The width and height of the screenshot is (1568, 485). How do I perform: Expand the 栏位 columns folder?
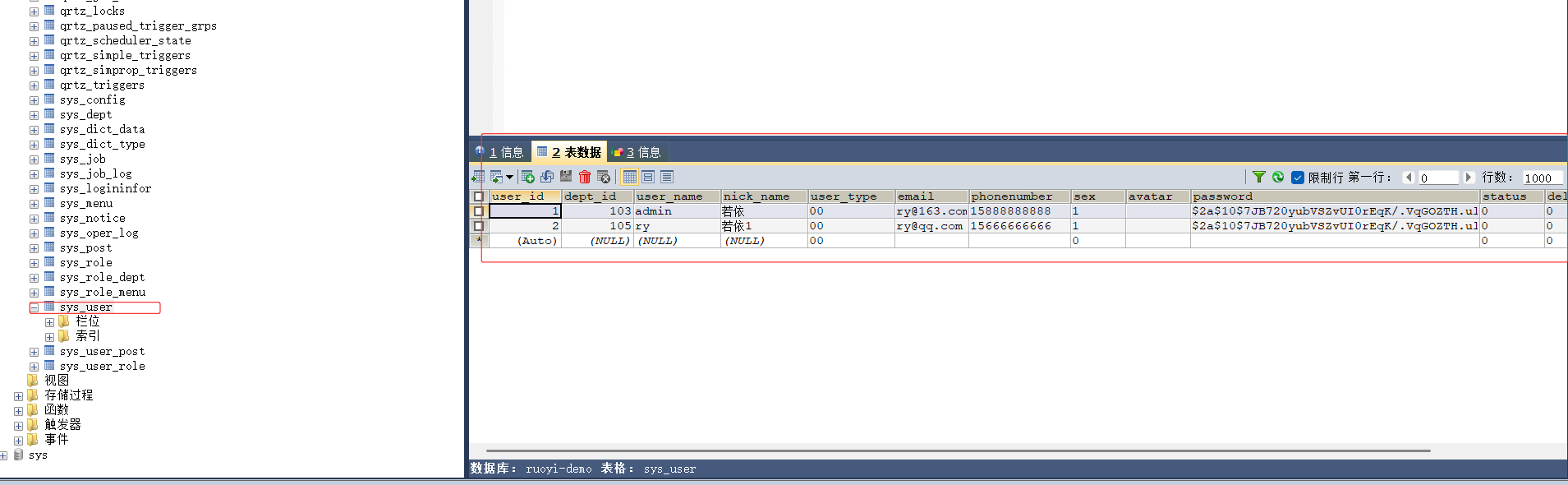click(49, 322)
